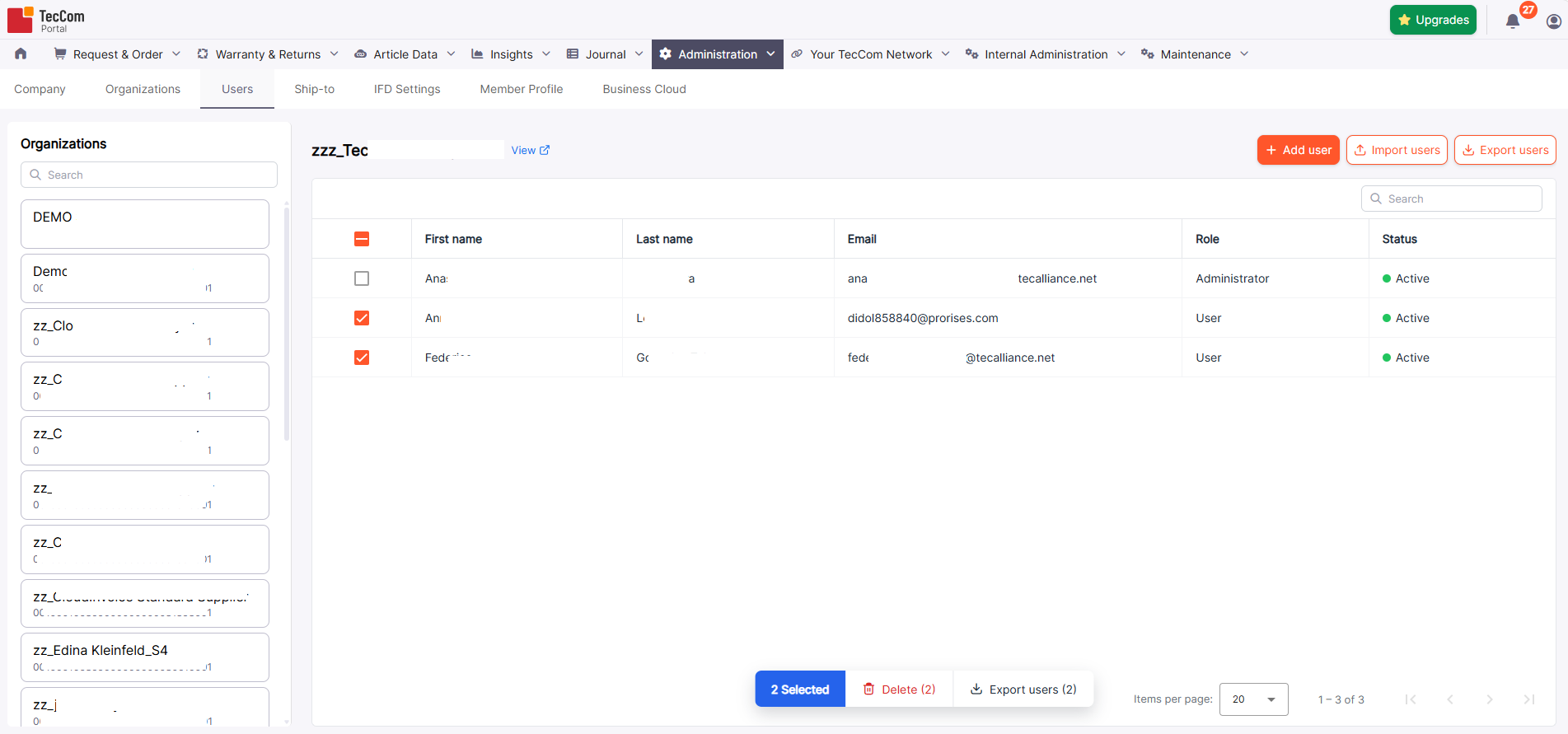This screenshot has width=1568, height=734.
Task: Go to first page of users
Action: 1411,699
